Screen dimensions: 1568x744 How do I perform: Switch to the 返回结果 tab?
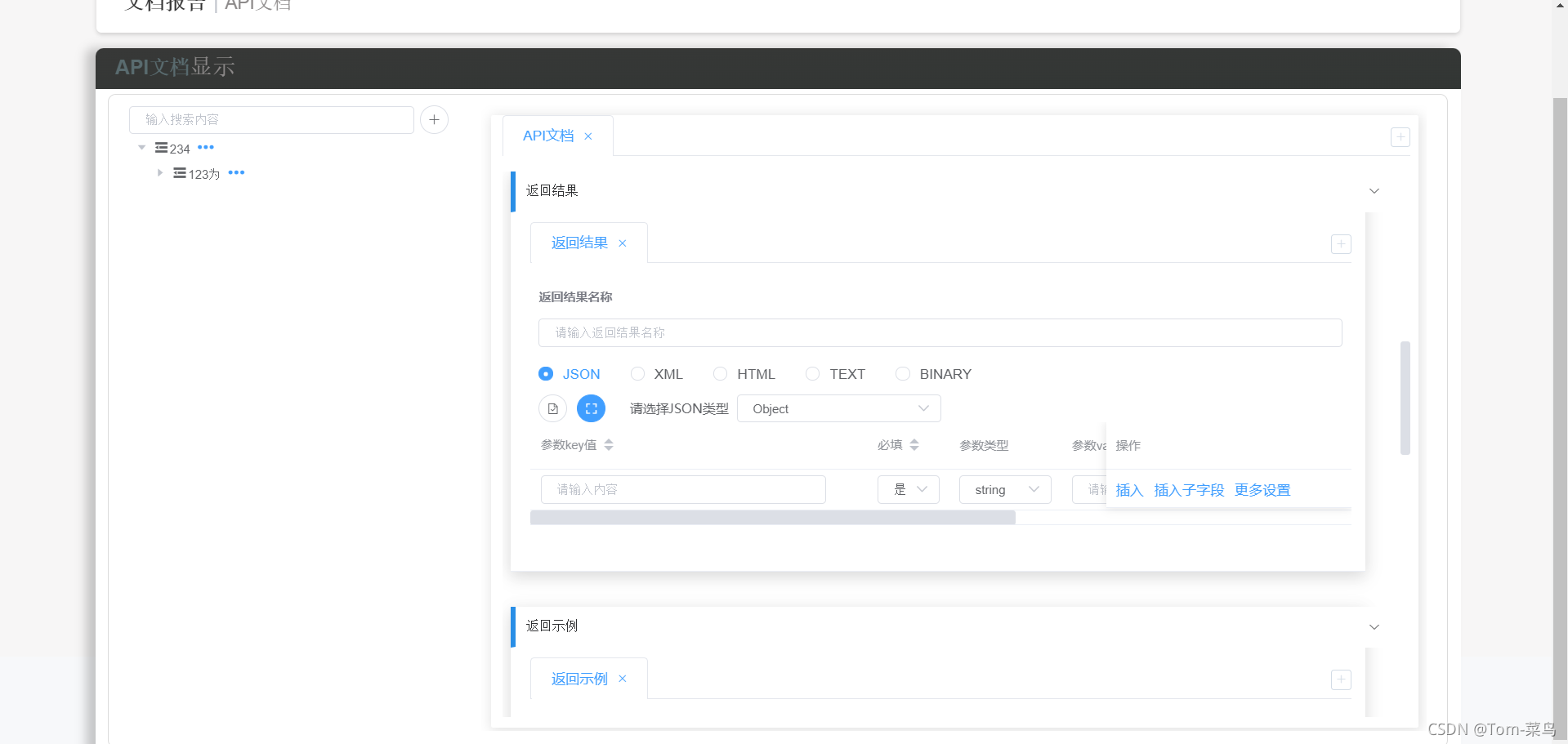click(579, 243)
